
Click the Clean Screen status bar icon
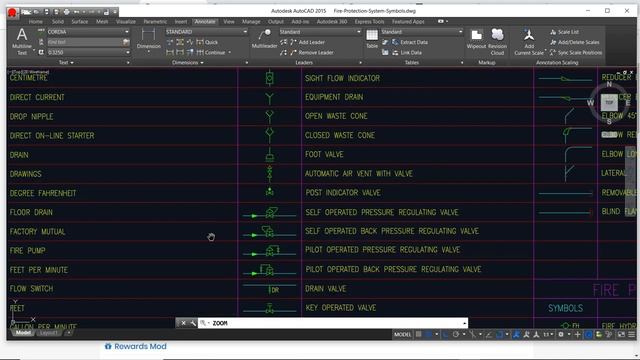(x=621, y=335)
